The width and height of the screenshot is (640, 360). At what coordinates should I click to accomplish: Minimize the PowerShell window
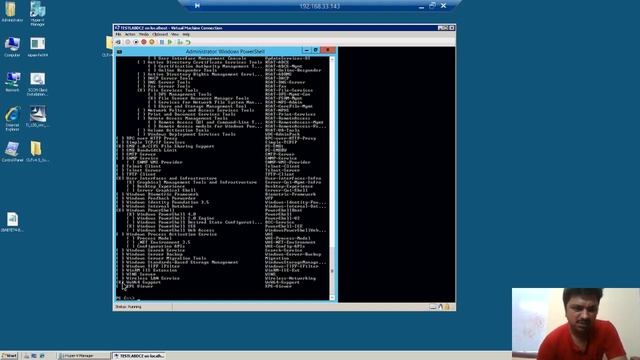click(x=306, y=50)
